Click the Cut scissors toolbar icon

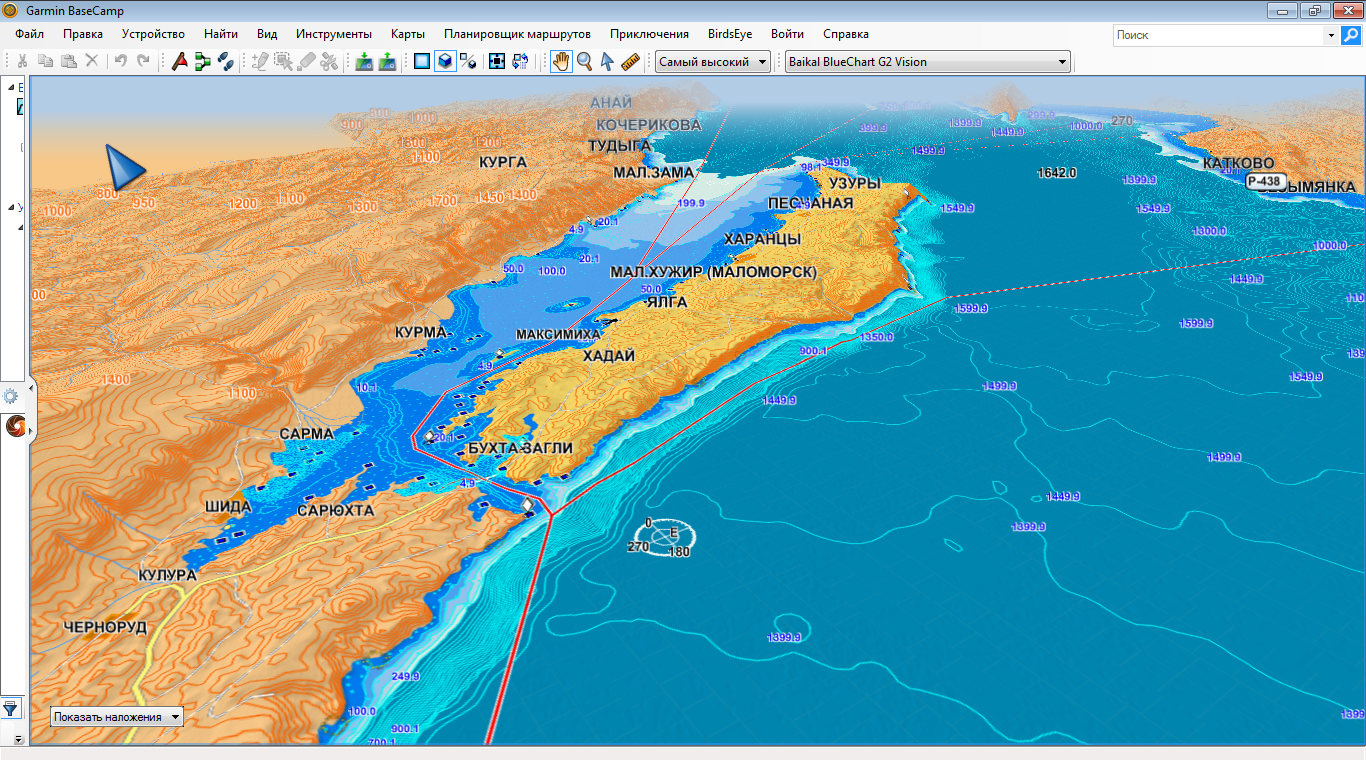21,61
